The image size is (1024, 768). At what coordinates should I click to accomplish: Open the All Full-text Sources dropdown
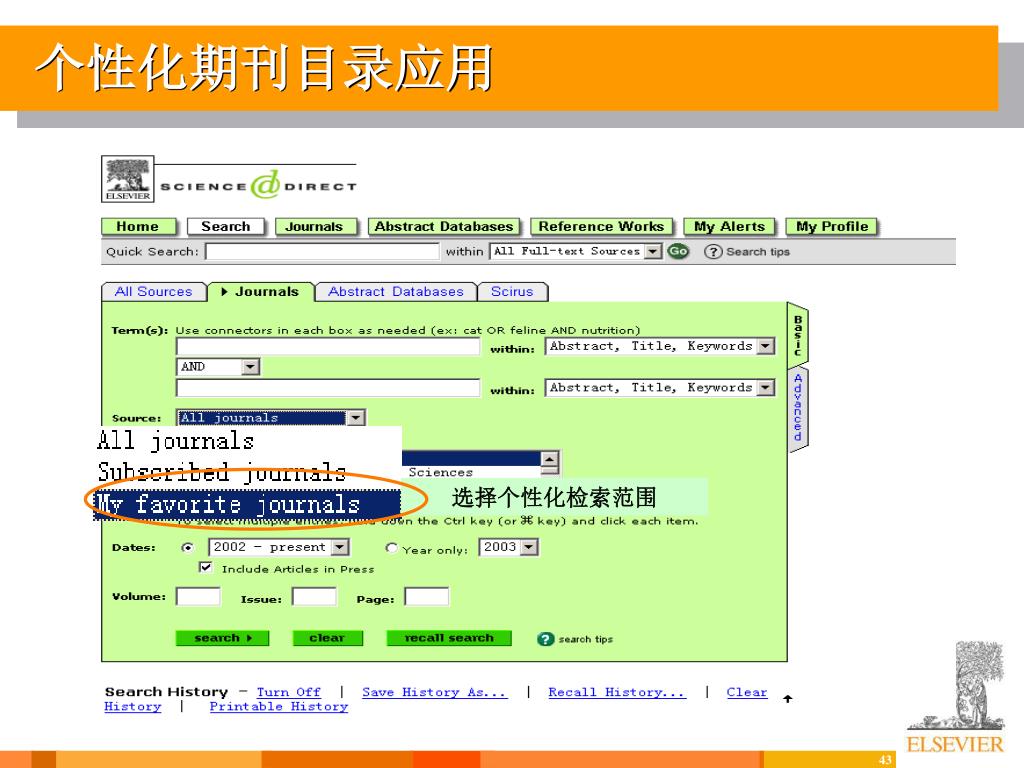coord(575,251)
